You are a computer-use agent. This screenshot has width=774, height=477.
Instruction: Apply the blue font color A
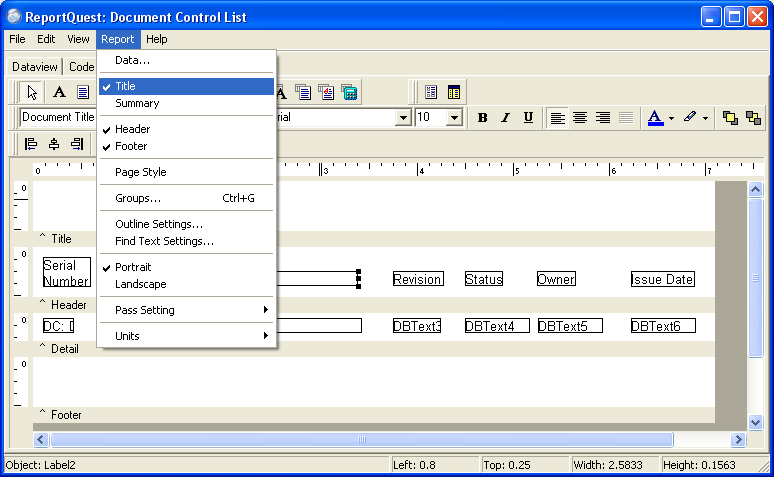655,118
